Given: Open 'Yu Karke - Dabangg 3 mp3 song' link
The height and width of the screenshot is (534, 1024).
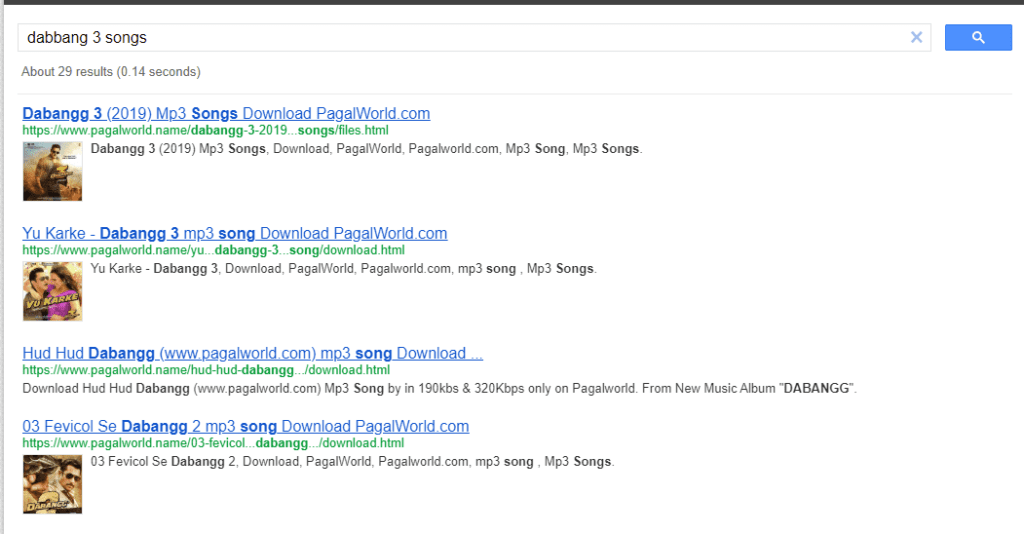Looking at the screenshot, I should 234,234.
